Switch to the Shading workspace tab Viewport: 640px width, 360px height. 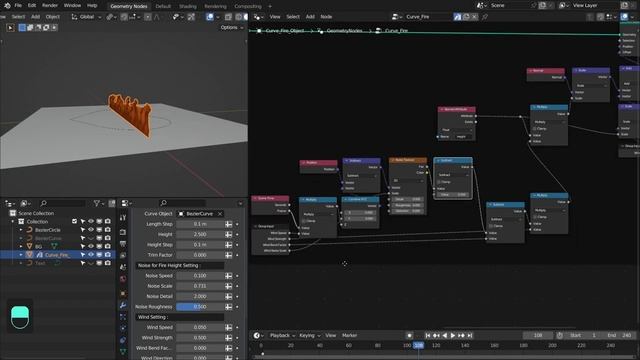(187, 6)
